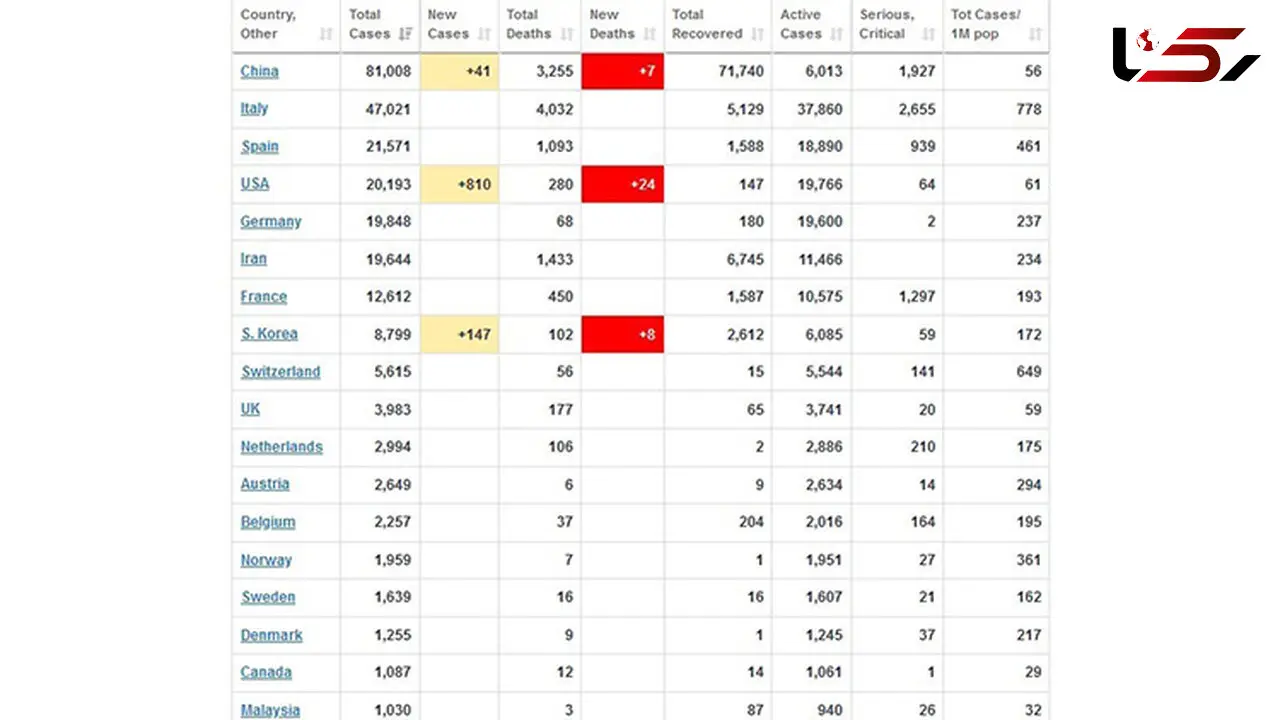Open the Belgium country link
The height and width of the screenshot is (720, 1280).
pyautogui.click(x=267, y=522)
